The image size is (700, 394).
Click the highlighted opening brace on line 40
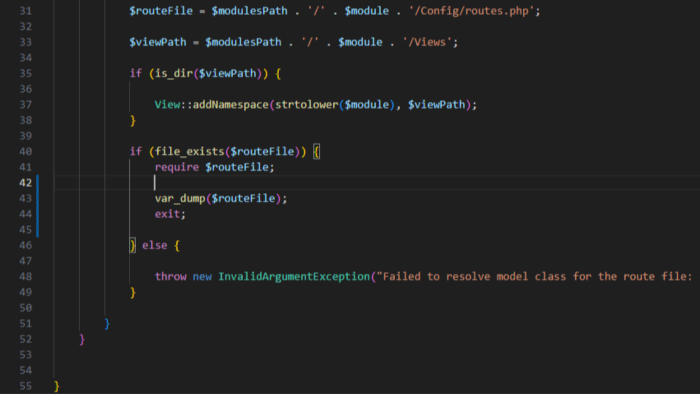pos(317,152)
